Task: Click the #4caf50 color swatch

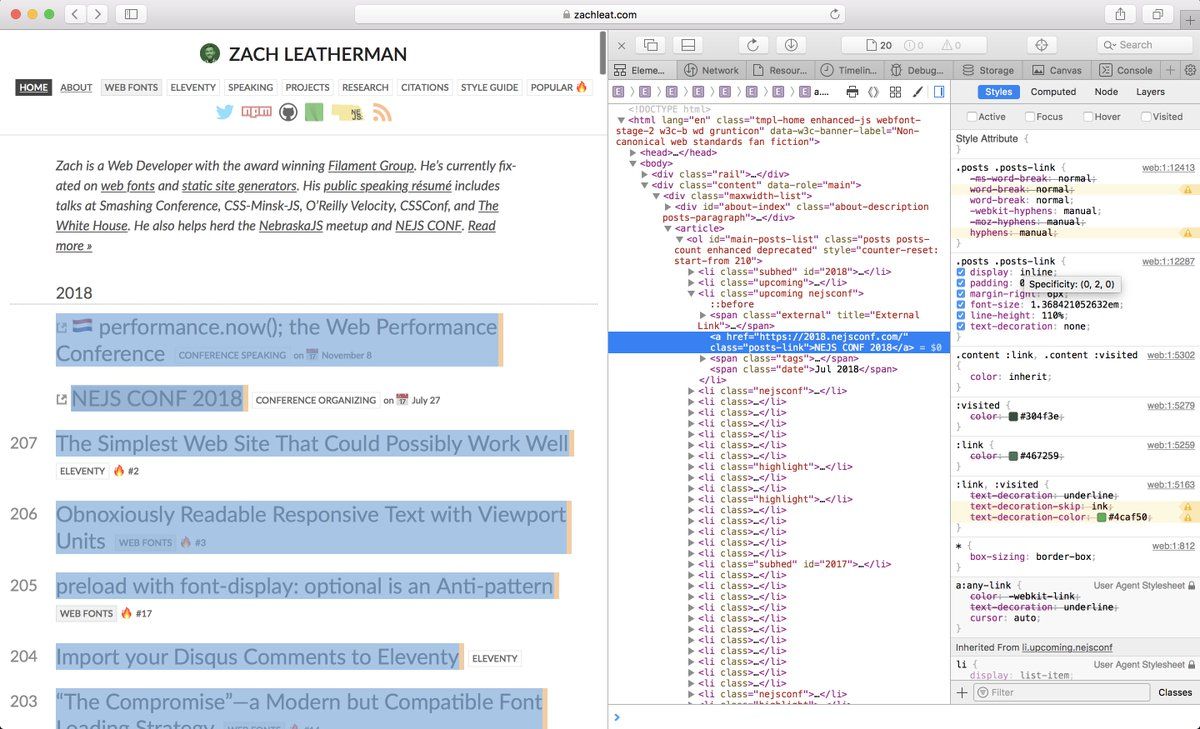Action: (1102, 518)
